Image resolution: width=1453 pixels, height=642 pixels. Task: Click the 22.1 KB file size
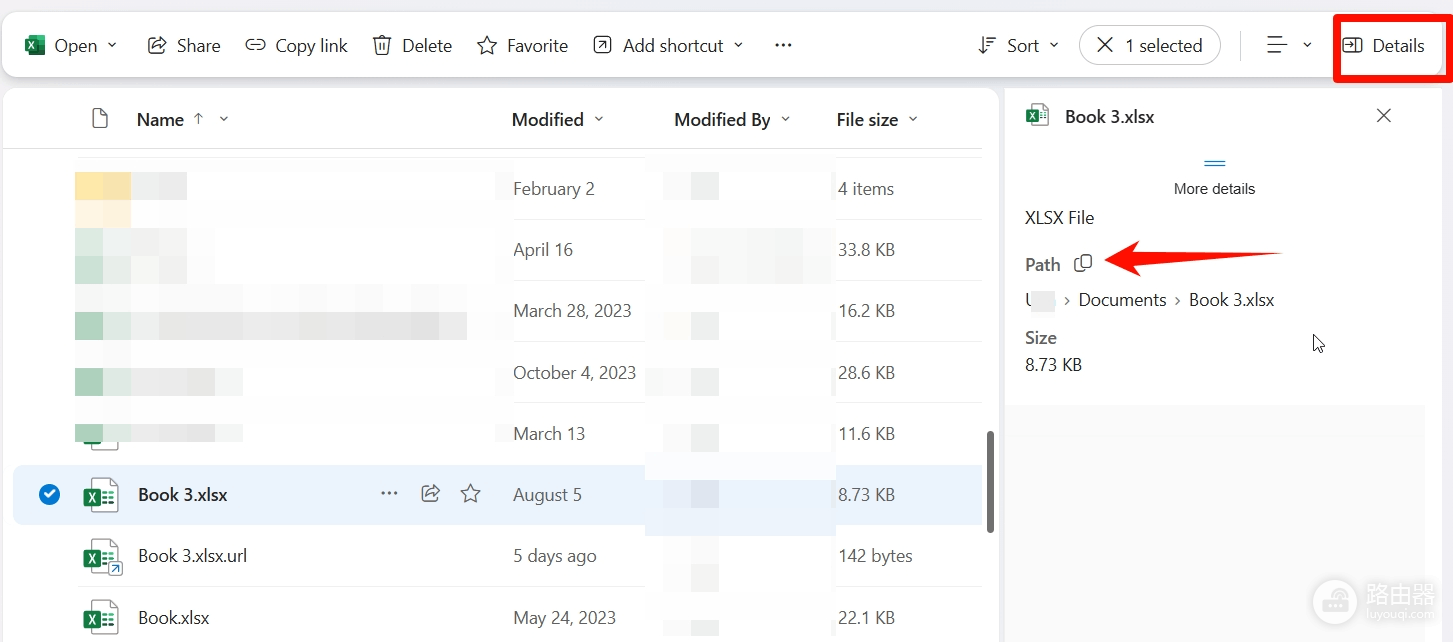(x=866, y=618)
